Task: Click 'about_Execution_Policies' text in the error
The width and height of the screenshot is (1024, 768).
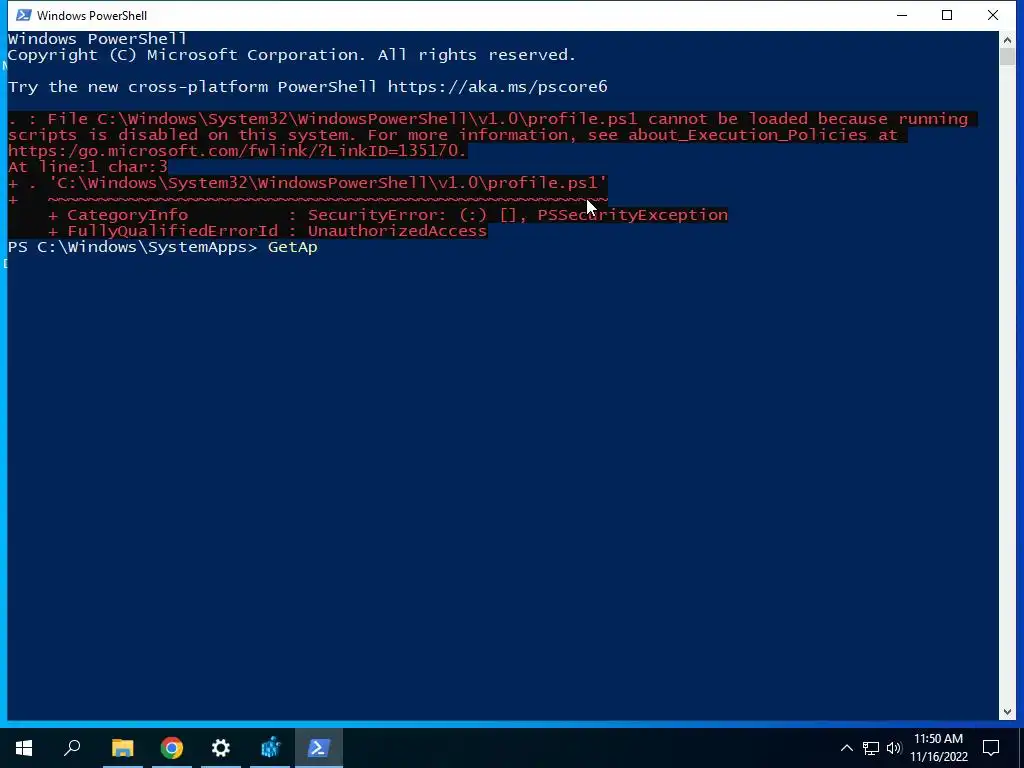Action: coord(748,135)
